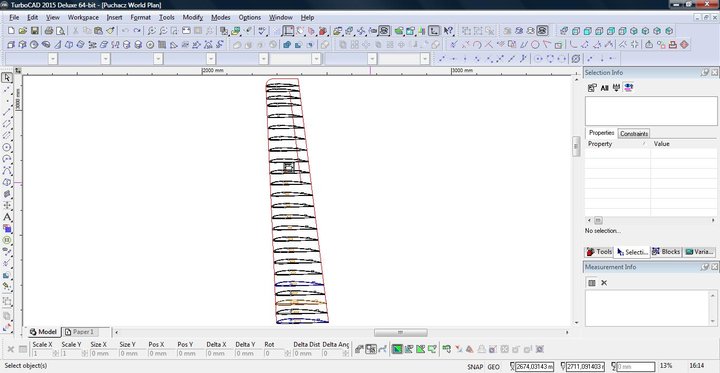Clear measurements with the X icon

(x=604, y=283)
